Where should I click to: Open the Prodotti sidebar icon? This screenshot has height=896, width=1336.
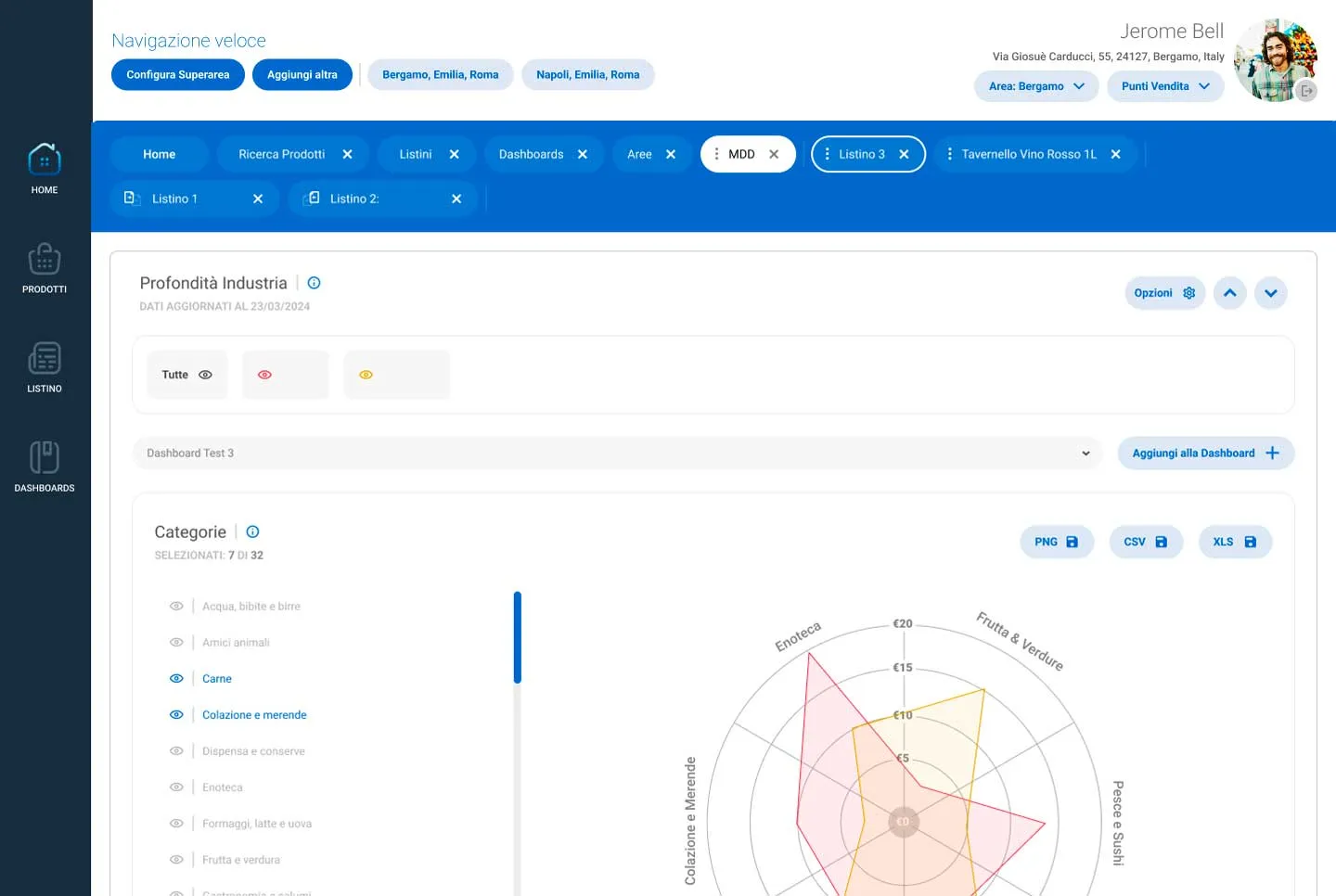pyautogui.click(x=45, y=260)
